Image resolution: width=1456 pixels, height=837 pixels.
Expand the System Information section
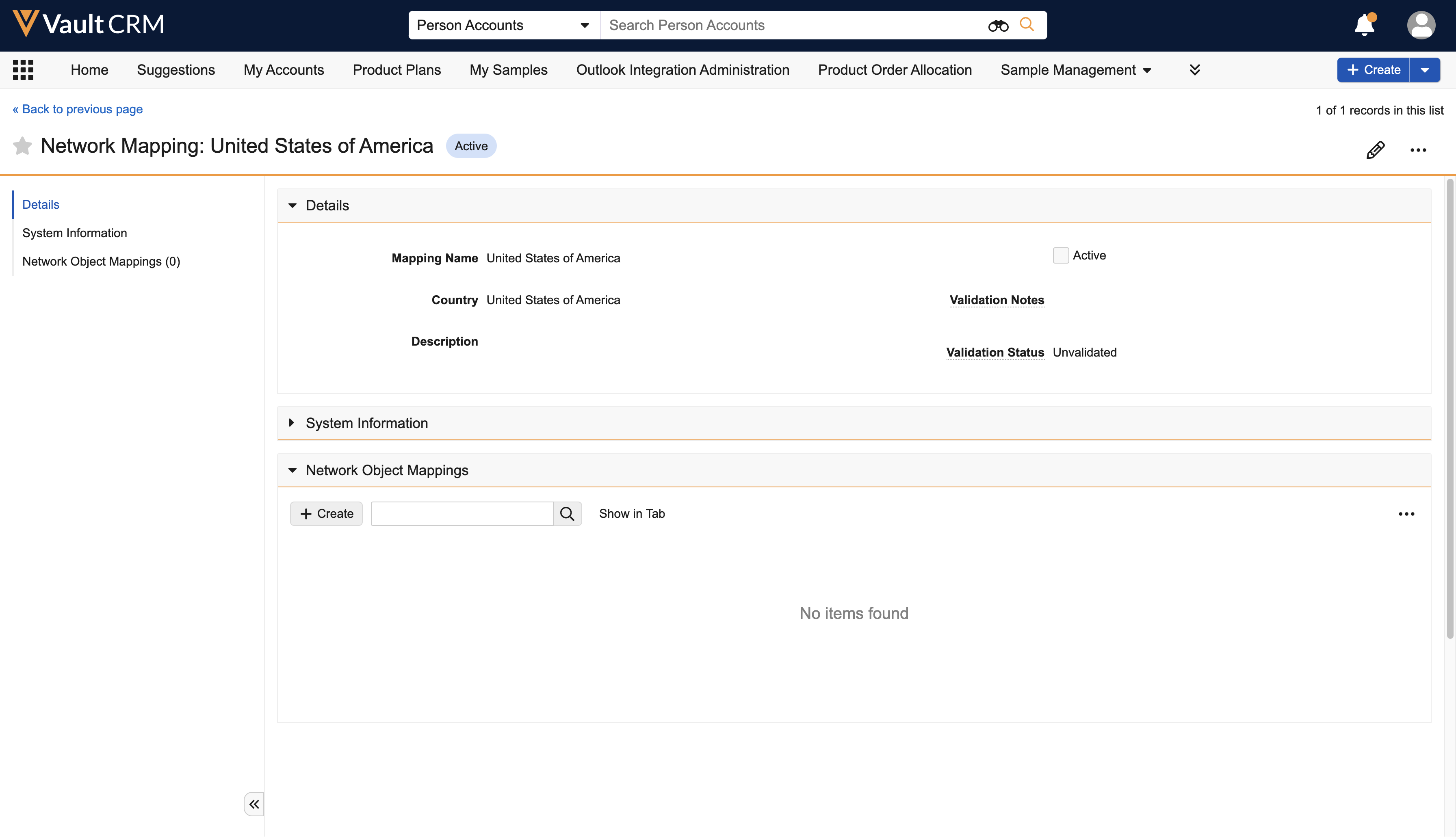pos(292,423)
